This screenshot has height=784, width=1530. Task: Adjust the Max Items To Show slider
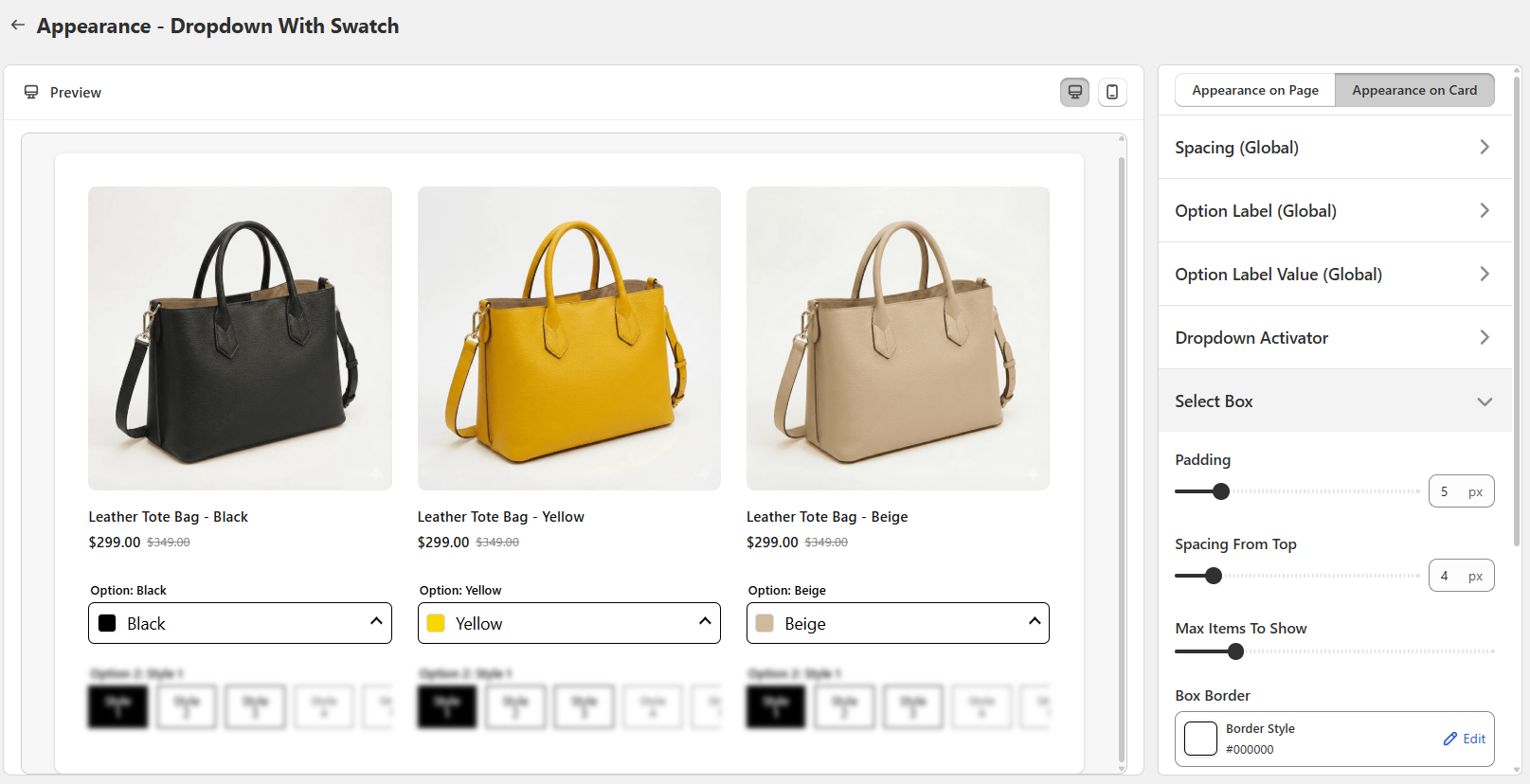[1235, 651]
